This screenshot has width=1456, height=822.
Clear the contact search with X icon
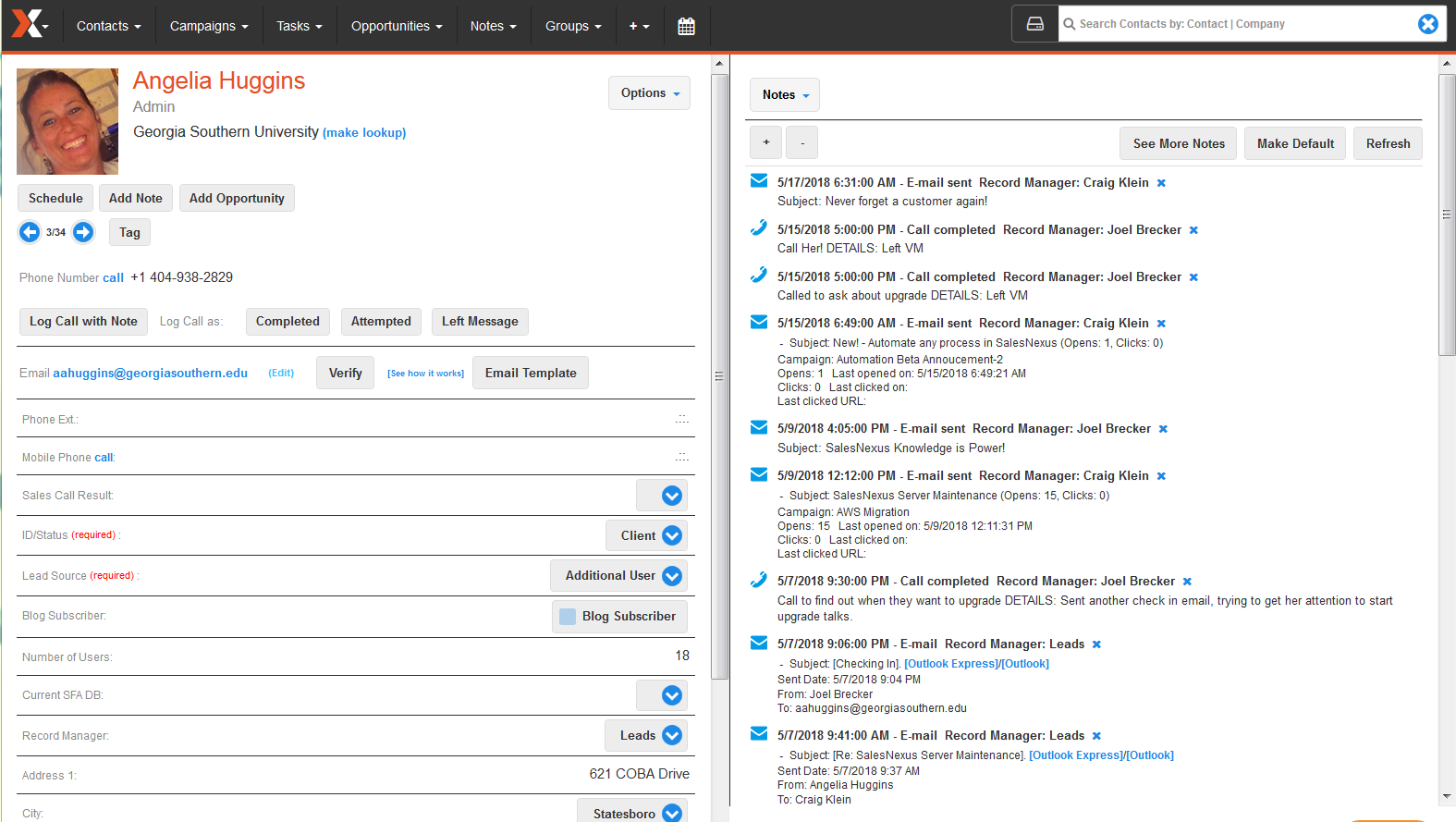(x=1428, y=24)
